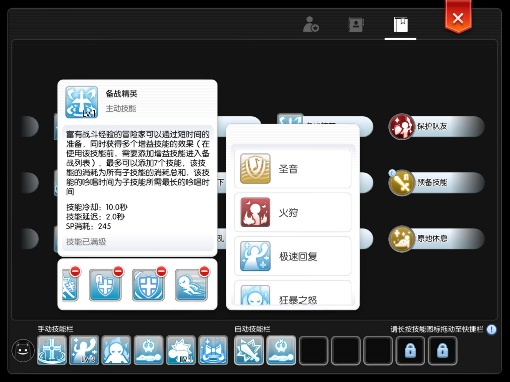510x382 pixels.
Task: Tap the 备战精英 skill icon in tooltip
Action: (x=82, y=102)
